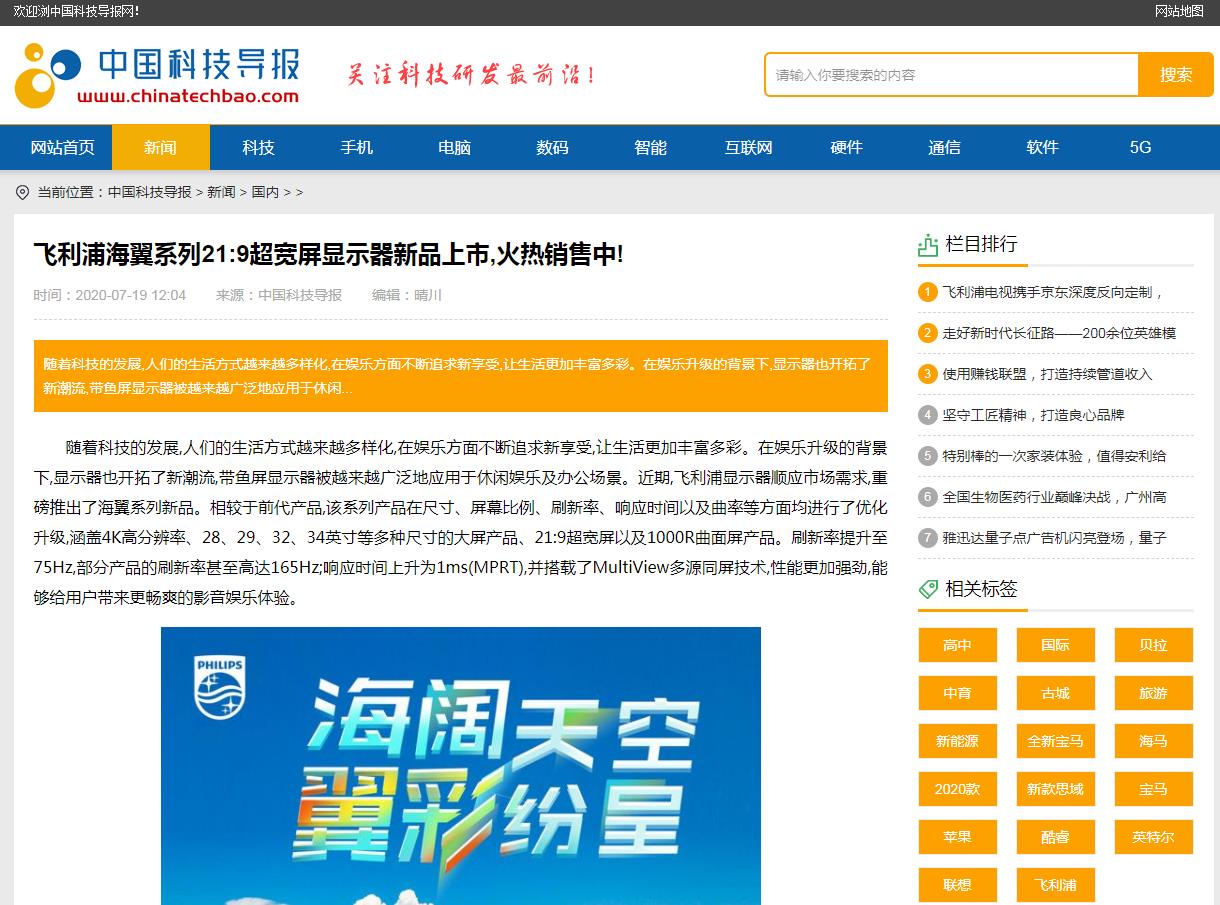Click the 英特尔 tag button
The image size is (1220, 905).
(1154, 837)
